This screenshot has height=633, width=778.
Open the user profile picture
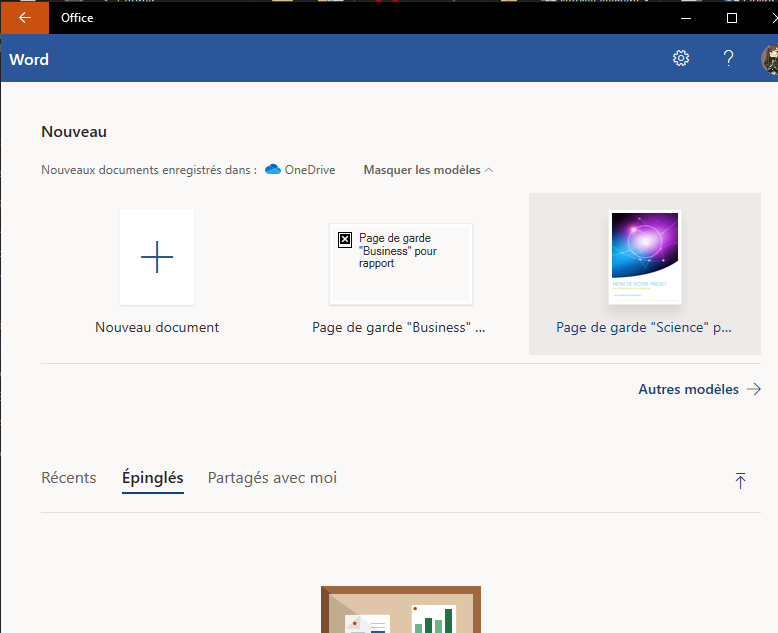pos(770,59)
